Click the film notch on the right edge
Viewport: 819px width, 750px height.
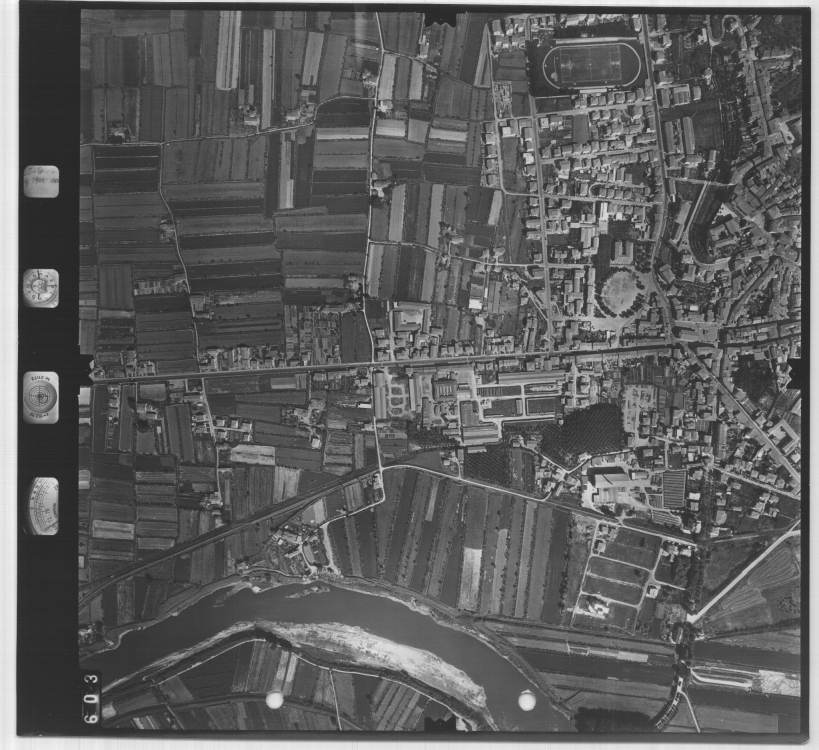point(797,373)
